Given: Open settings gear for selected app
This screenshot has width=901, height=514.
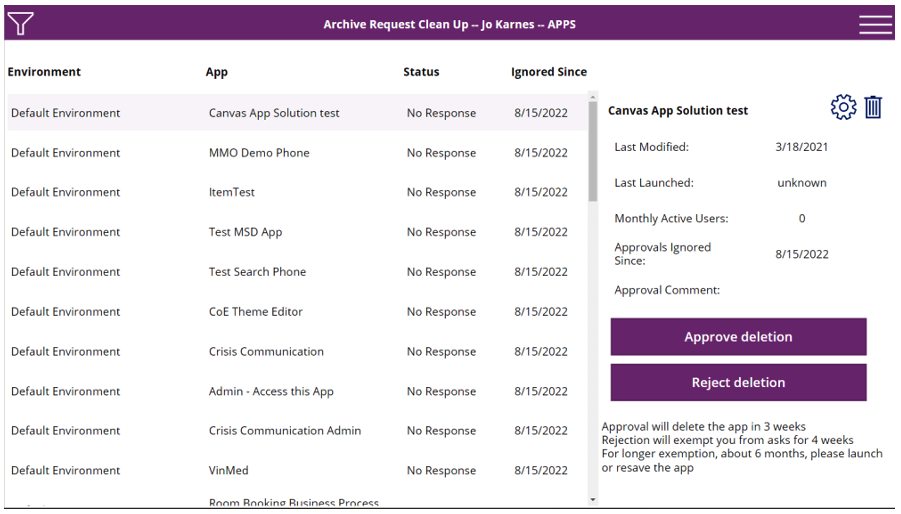Looking at the screenshot, I should point(843,108).
